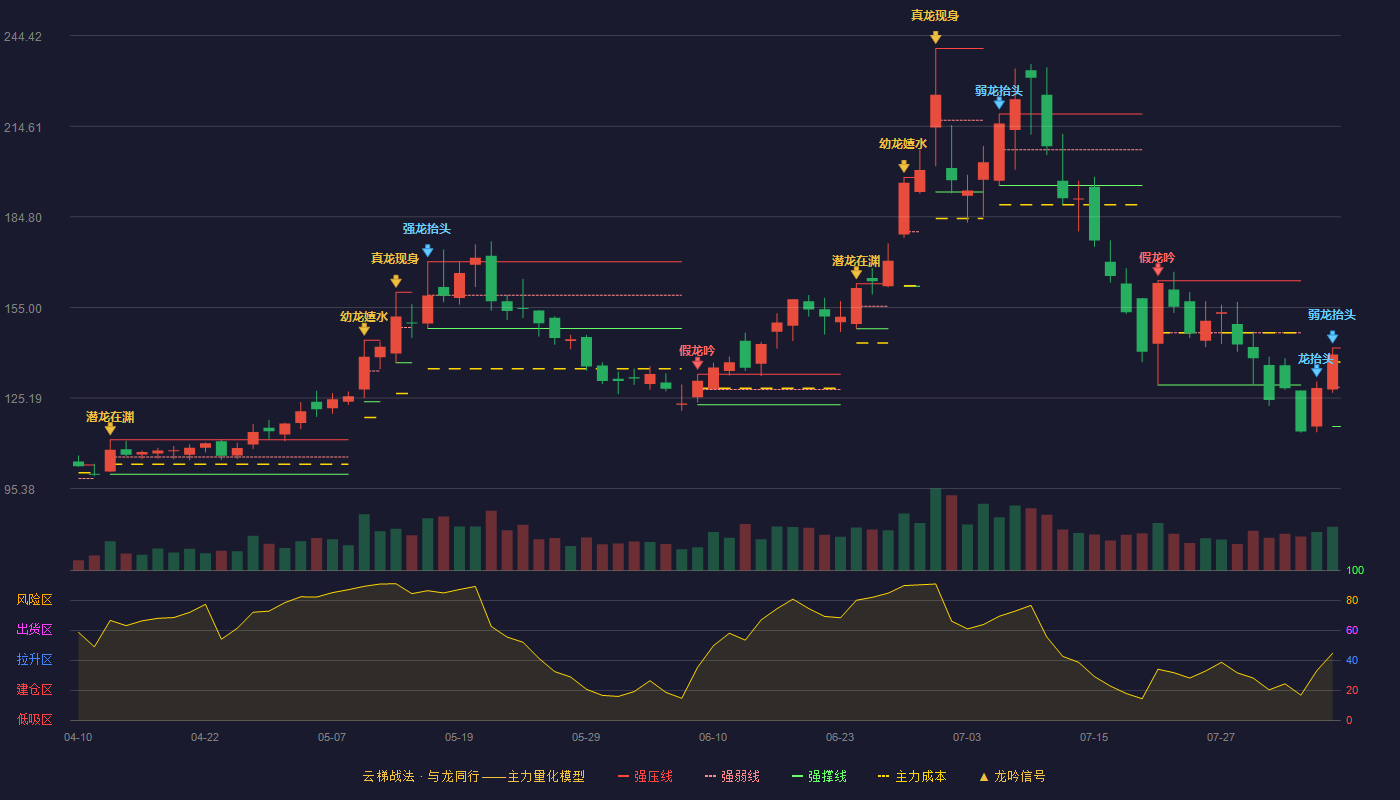This screenshot has height=800, width=1400.
Task: Select the 04-22 date label
Action: (x=205, y=737)
